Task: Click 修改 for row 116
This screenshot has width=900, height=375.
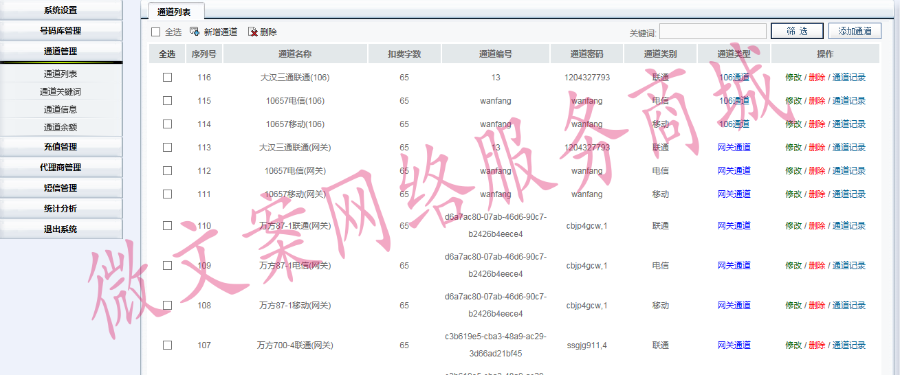Action: pos(793,77)
